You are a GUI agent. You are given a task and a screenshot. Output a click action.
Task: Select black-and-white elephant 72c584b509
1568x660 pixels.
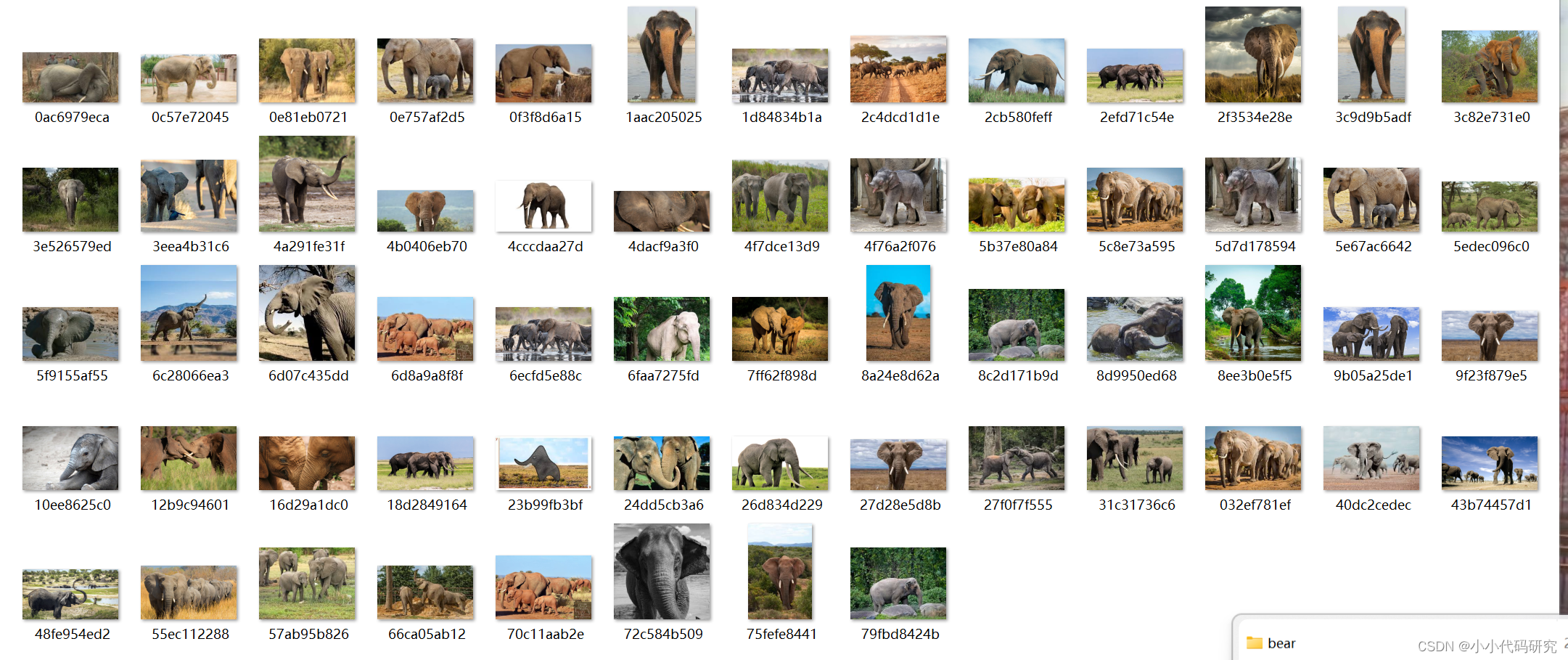(x=662, y=571)
